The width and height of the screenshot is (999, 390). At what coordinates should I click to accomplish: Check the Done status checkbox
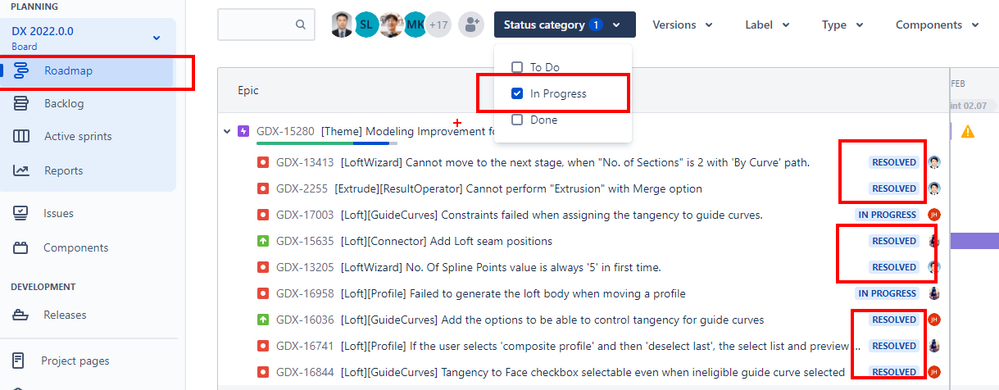[x=517, y=120]
